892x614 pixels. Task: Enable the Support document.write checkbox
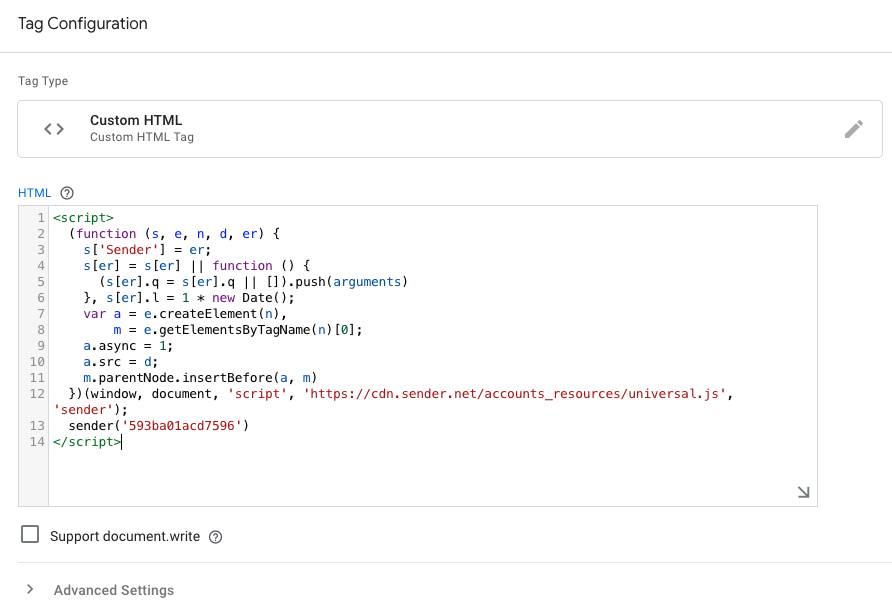point(30,536)
